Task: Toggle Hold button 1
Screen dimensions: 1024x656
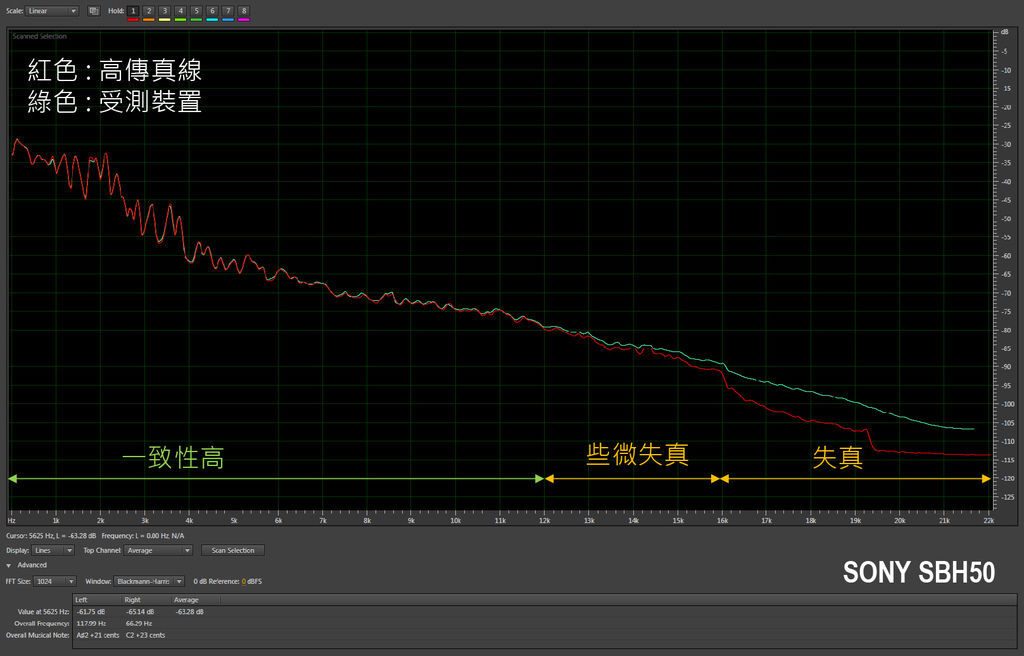Action: (133, 11)
